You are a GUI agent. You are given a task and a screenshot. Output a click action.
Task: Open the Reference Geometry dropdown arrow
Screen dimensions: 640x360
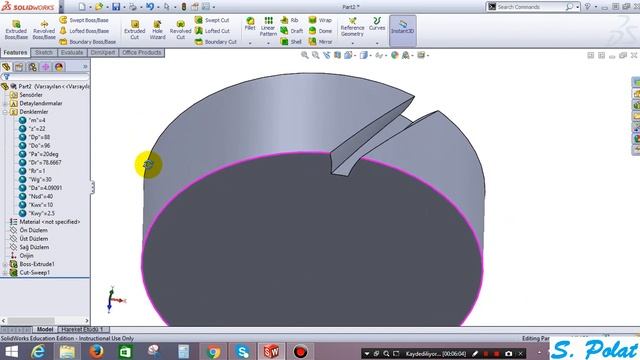[352, 43]
